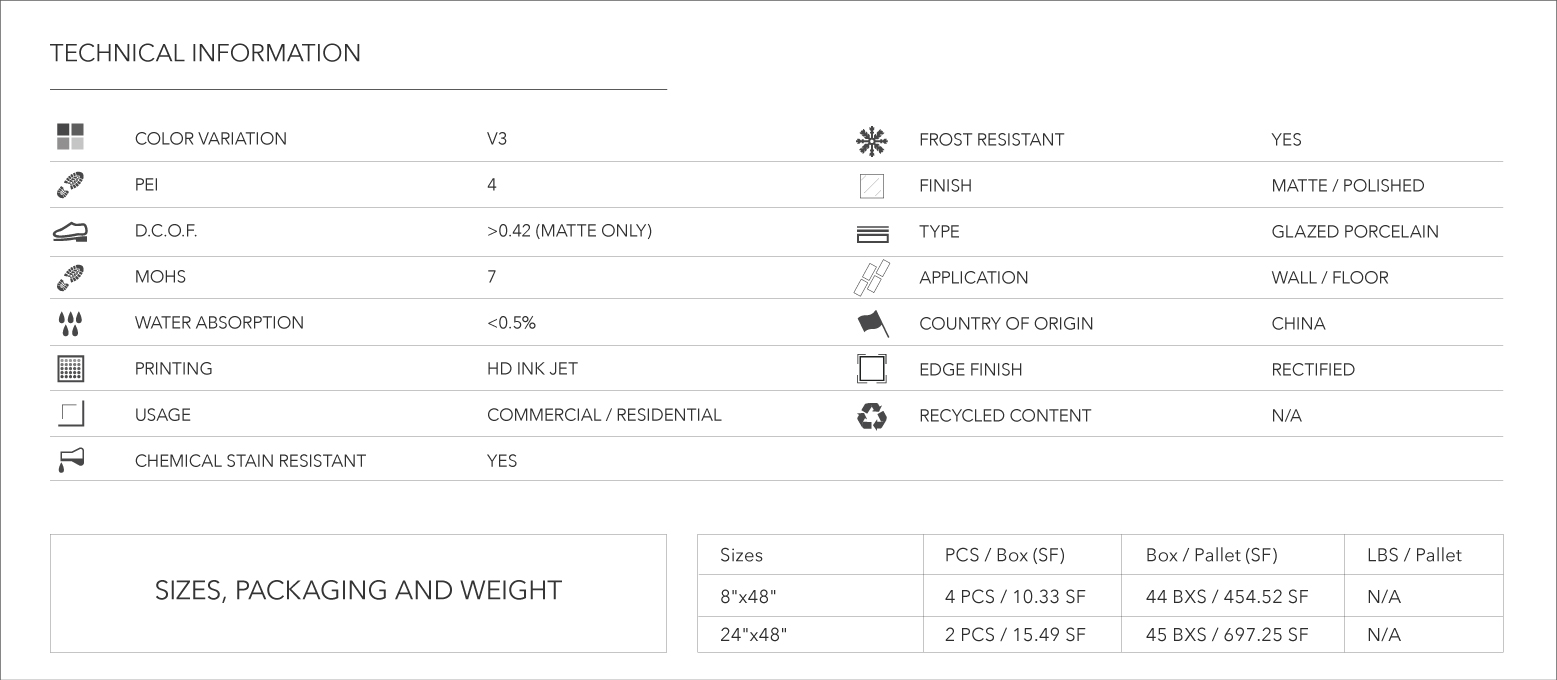Select the 8"x48" size cell
Viewport: 1557px width, 680px height.
point(810,596)
